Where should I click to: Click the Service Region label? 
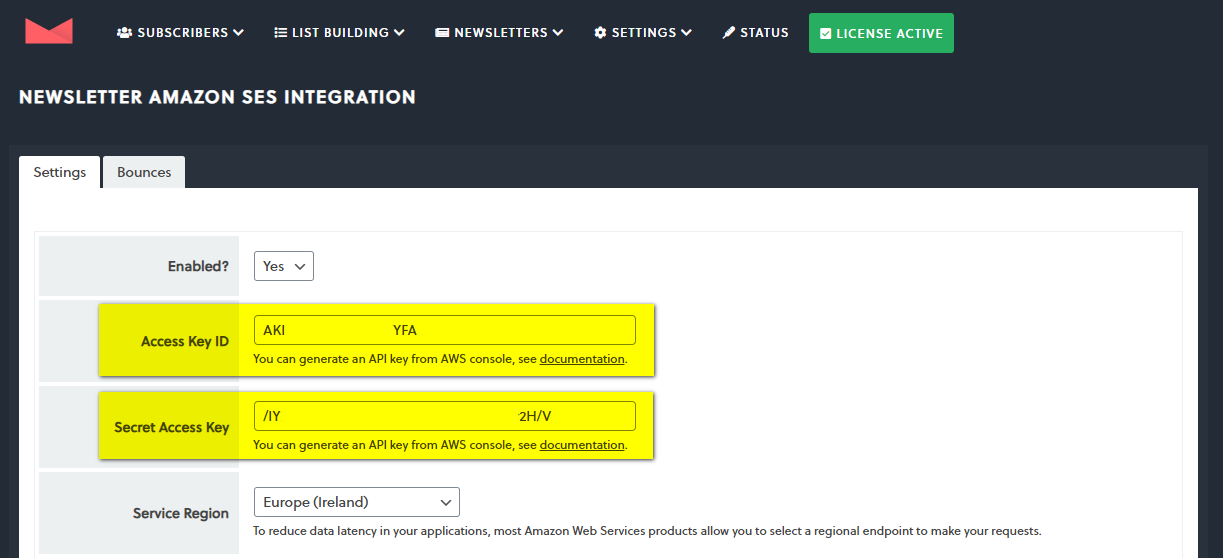(x=181, y=514)
